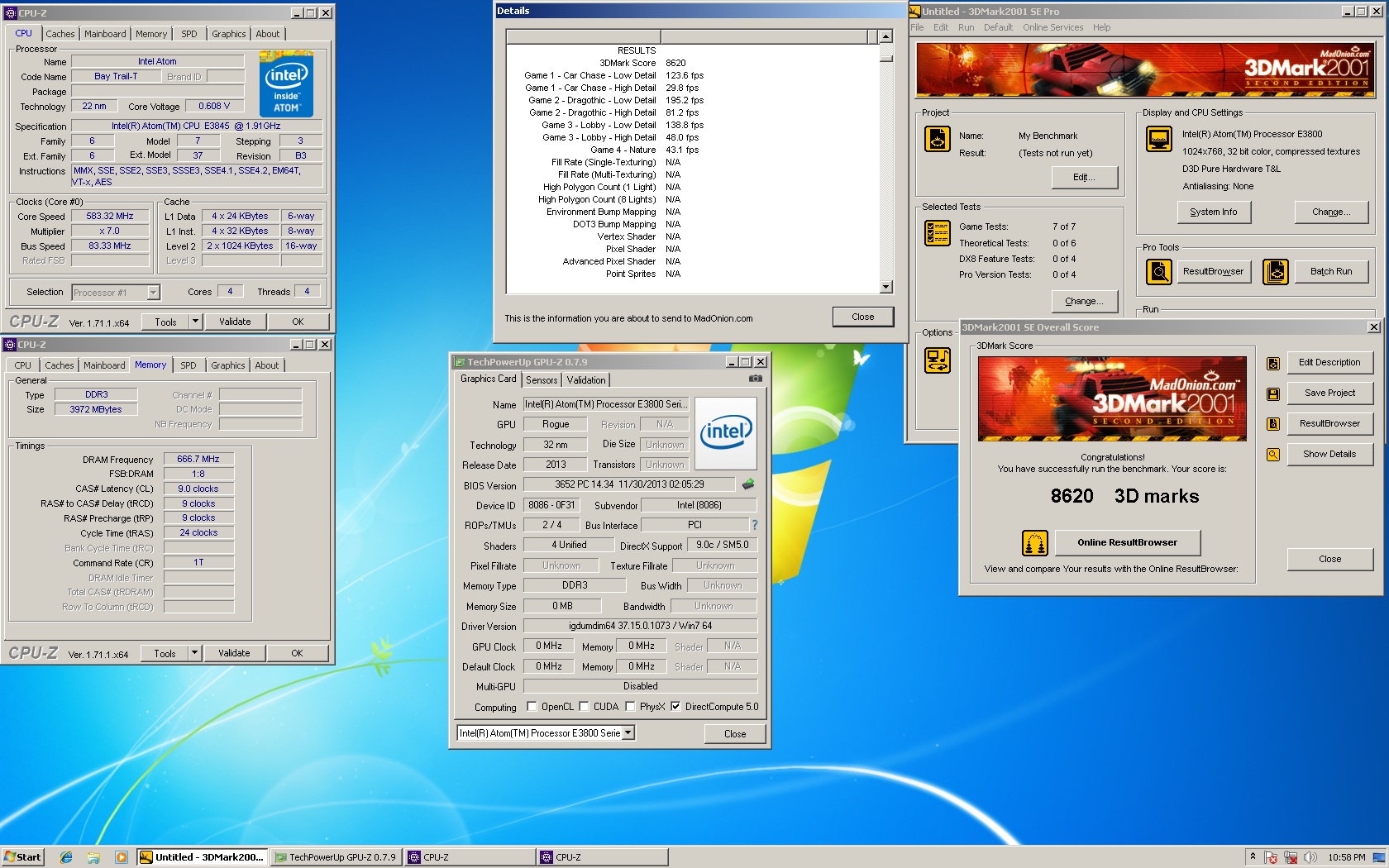
Task: Click the Save Project floppy icon
Action: (1273, 393)
